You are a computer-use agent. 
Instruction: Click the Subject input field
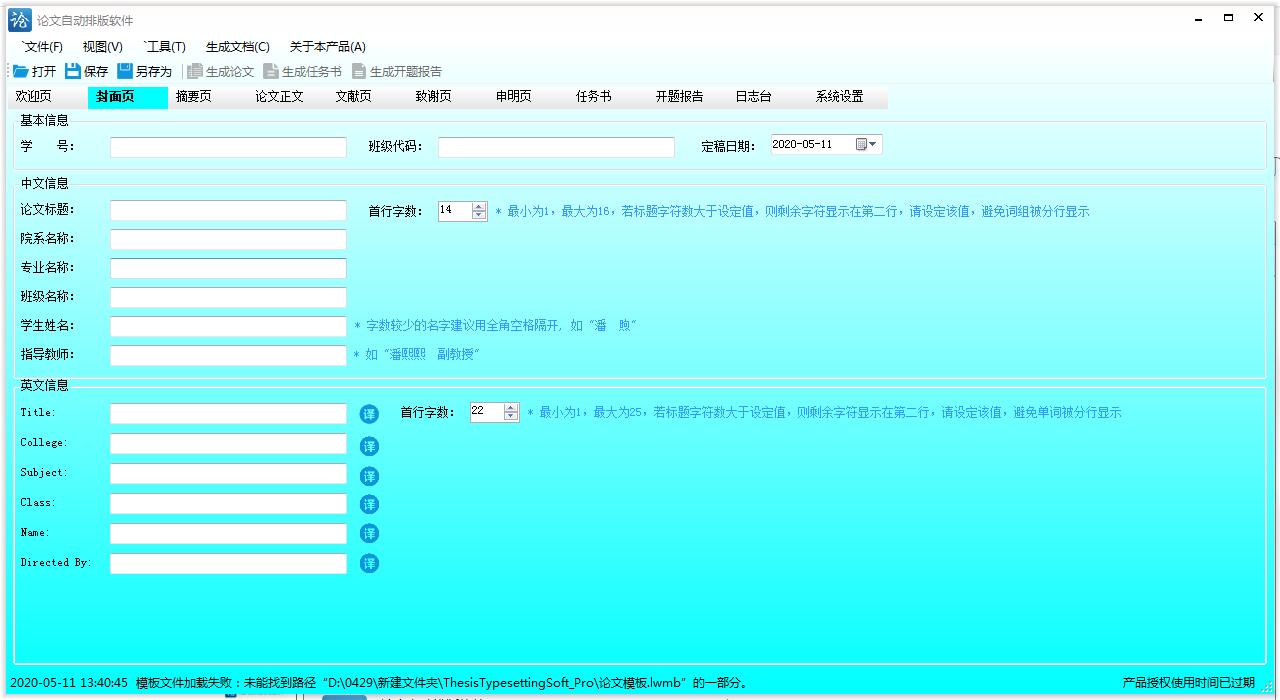(x=228, y=473)
